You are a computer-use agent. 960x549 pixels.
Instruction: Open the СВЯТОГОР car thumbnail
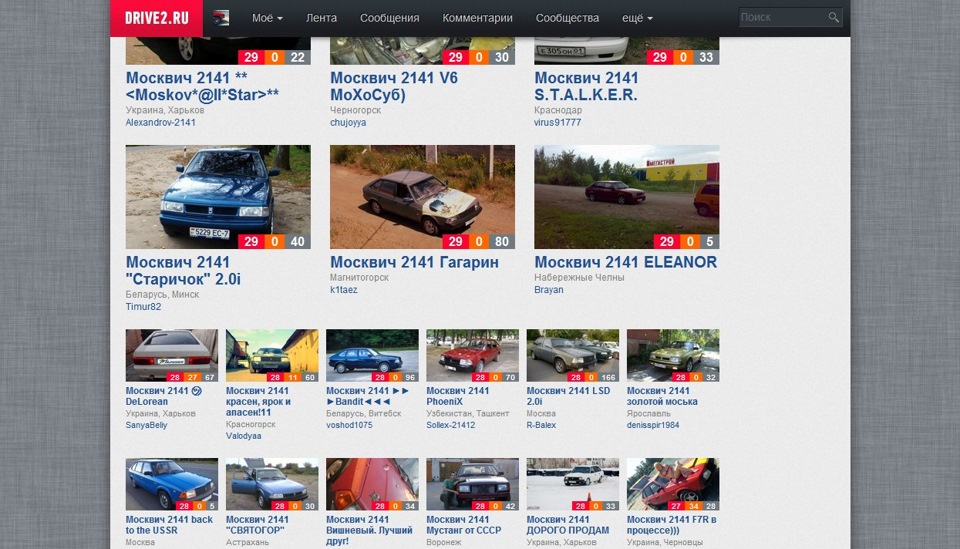[x=272, y=484]
